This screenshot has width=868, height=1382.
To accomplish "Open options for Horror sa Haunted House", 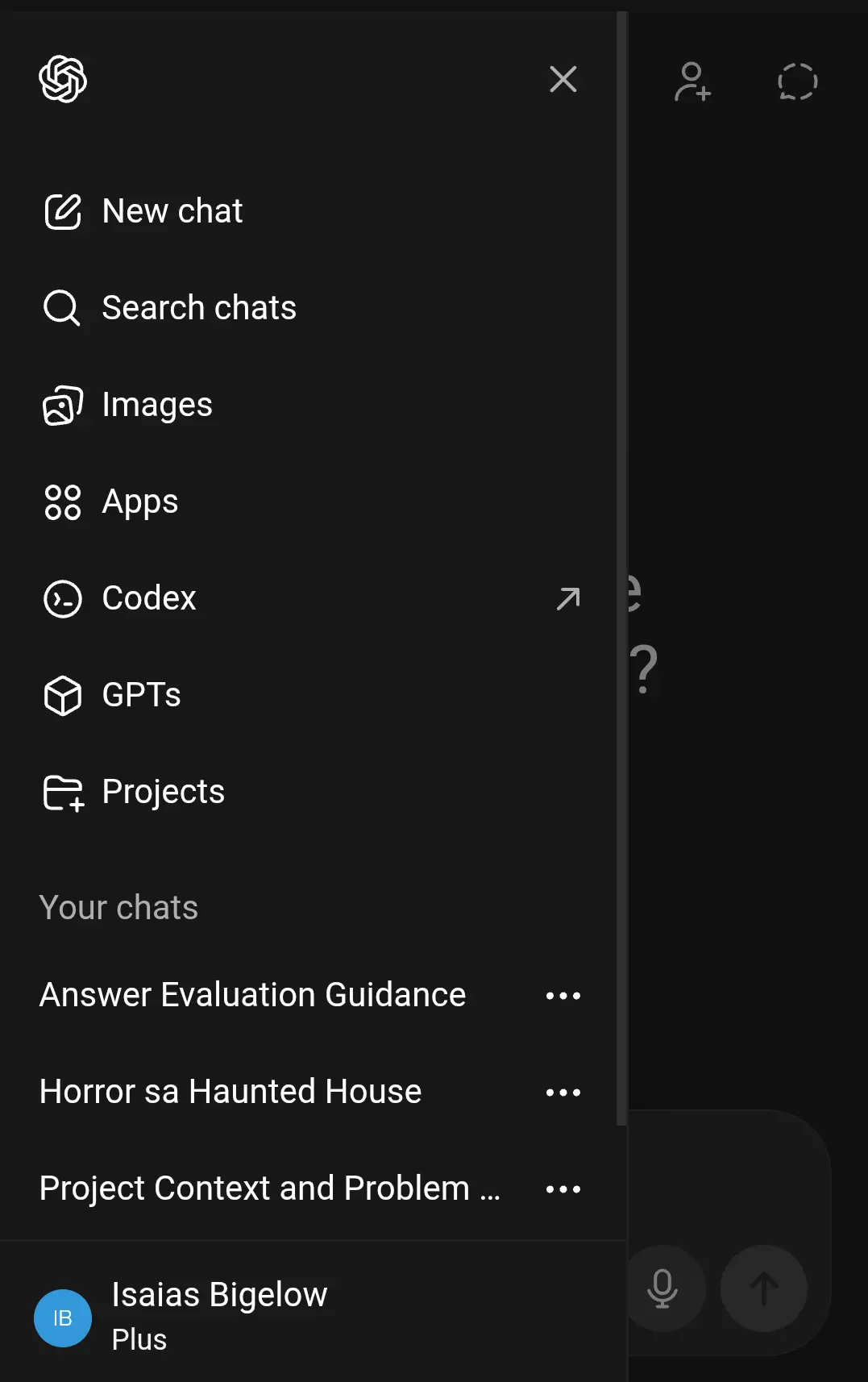I will [x=563, y=1093].
